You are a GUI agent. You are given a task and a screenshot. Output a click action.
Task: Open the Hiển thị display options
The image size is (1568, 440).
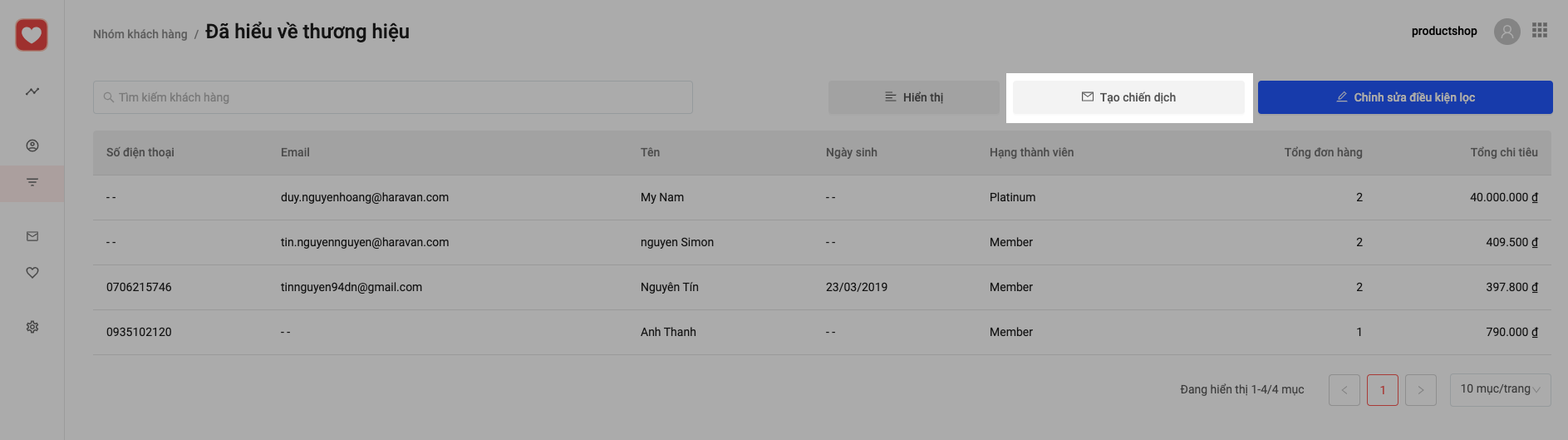(x=913, y=97)
